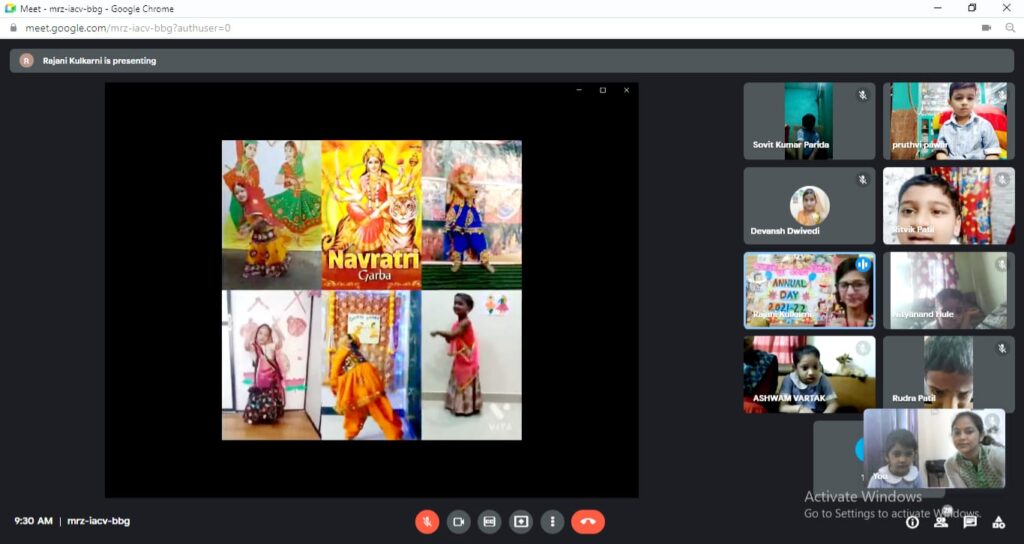Click 'Rajani Kulkarni is presenting' banner text
The image size is (1024, 544).
pyautogui.click(x=99, y=61)
